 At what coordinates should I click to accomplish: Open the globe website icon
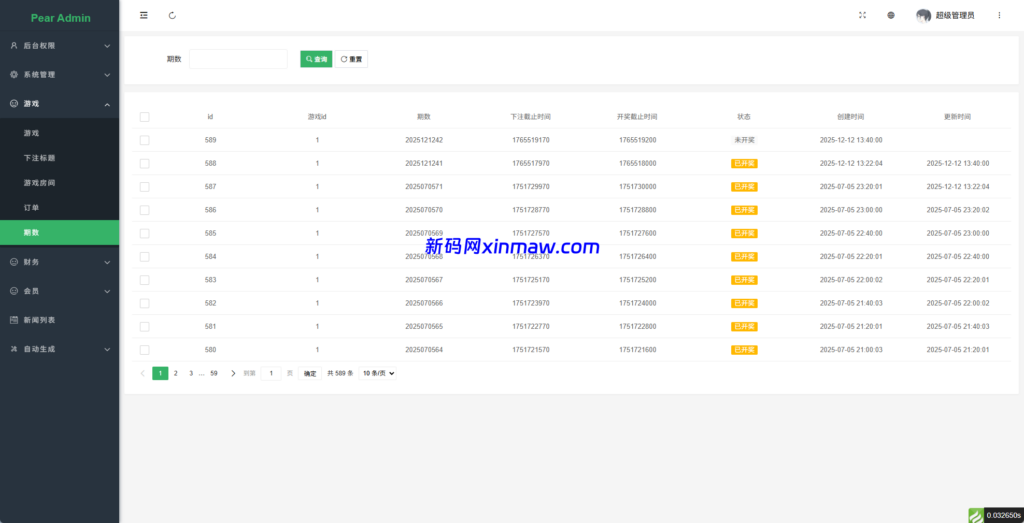click(x=891, y=16)
